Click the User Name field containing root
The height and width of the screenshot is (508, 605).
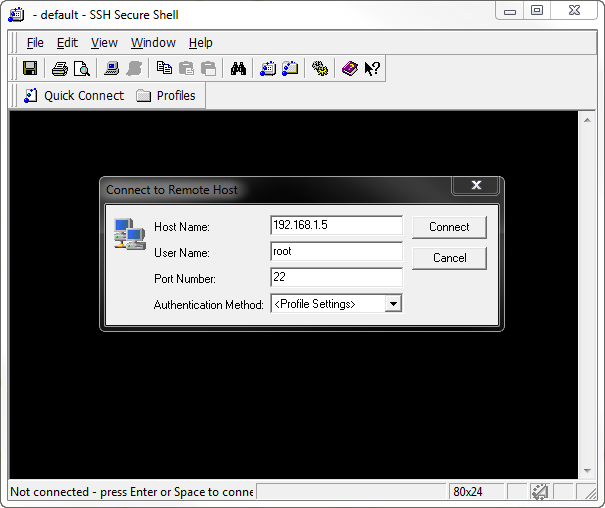tap(336, 251)
